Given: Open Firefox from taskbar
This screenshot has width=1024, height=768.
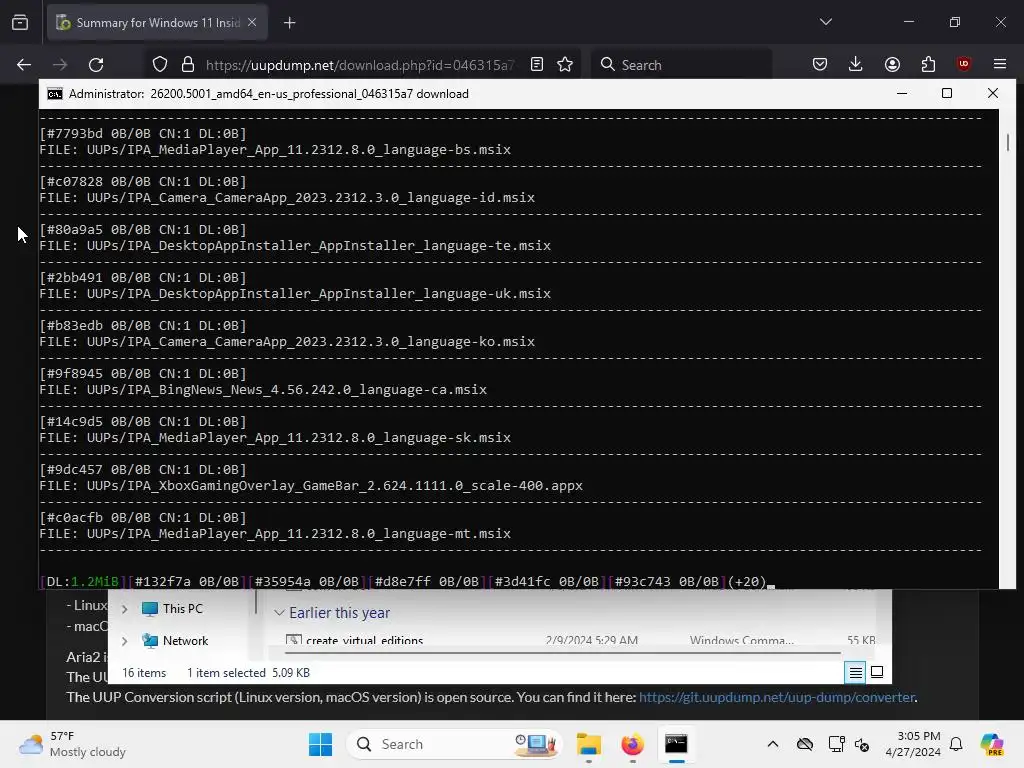Looking at the screenshot, I should click(x=632, y=744).
